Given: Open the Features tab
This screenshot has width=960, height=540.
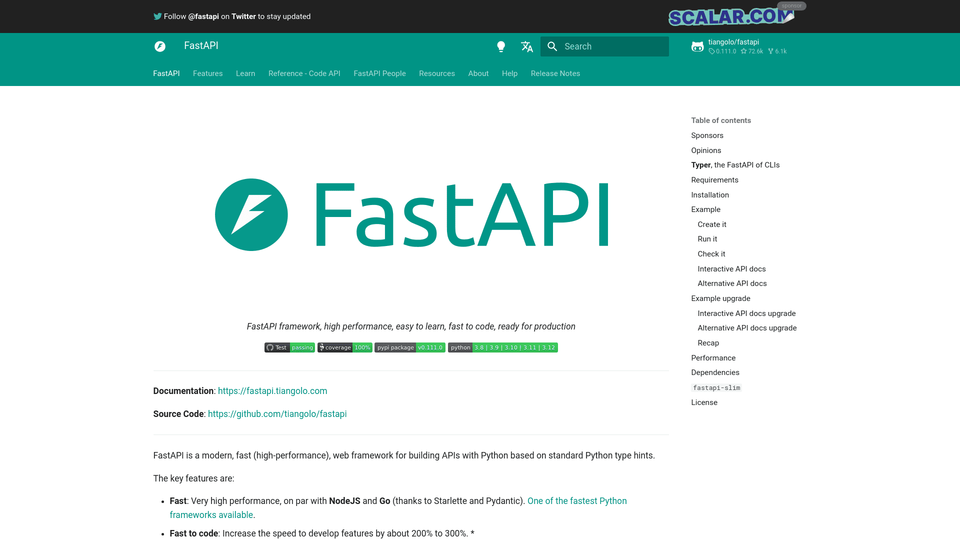Looking at the screenshot, I should (208, 73).
